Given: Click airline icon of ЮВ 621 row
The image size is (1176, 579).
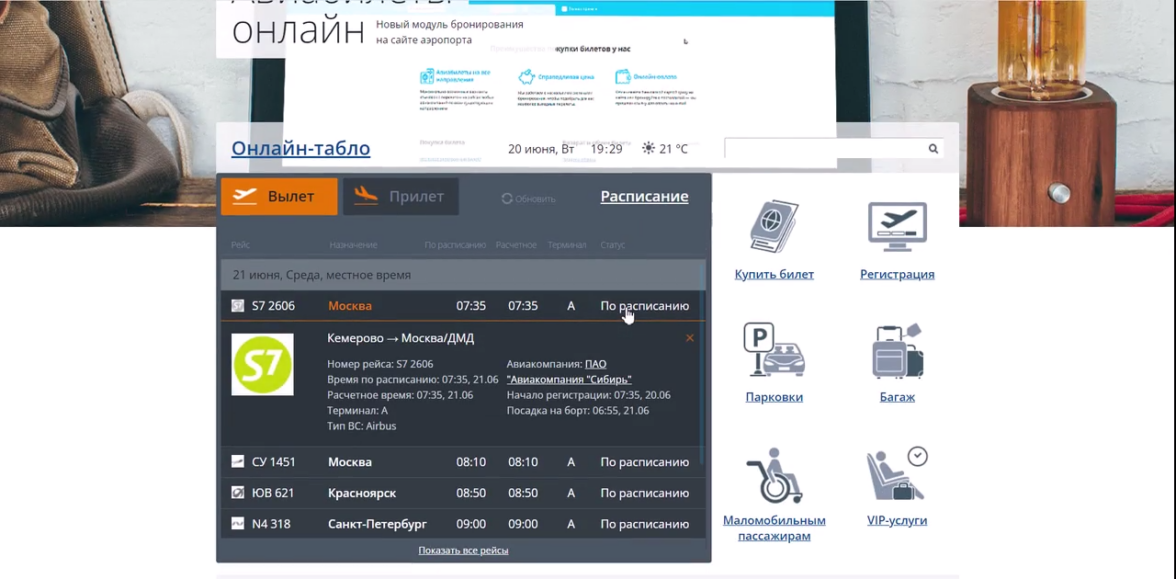Looking at the screenshot, I should (238, 493).
